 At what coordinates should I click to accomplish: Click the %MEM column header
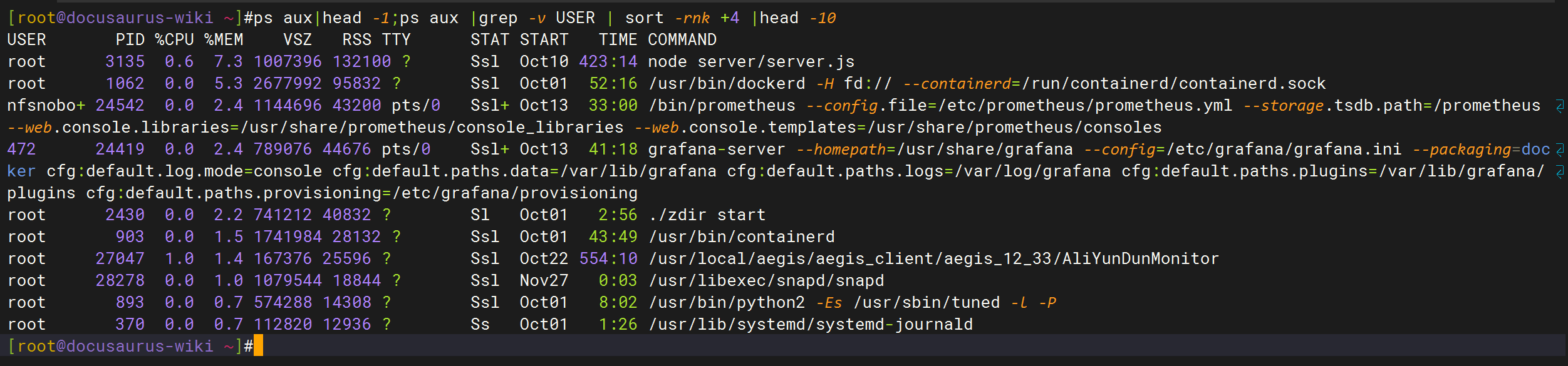(x=224, y=40)
